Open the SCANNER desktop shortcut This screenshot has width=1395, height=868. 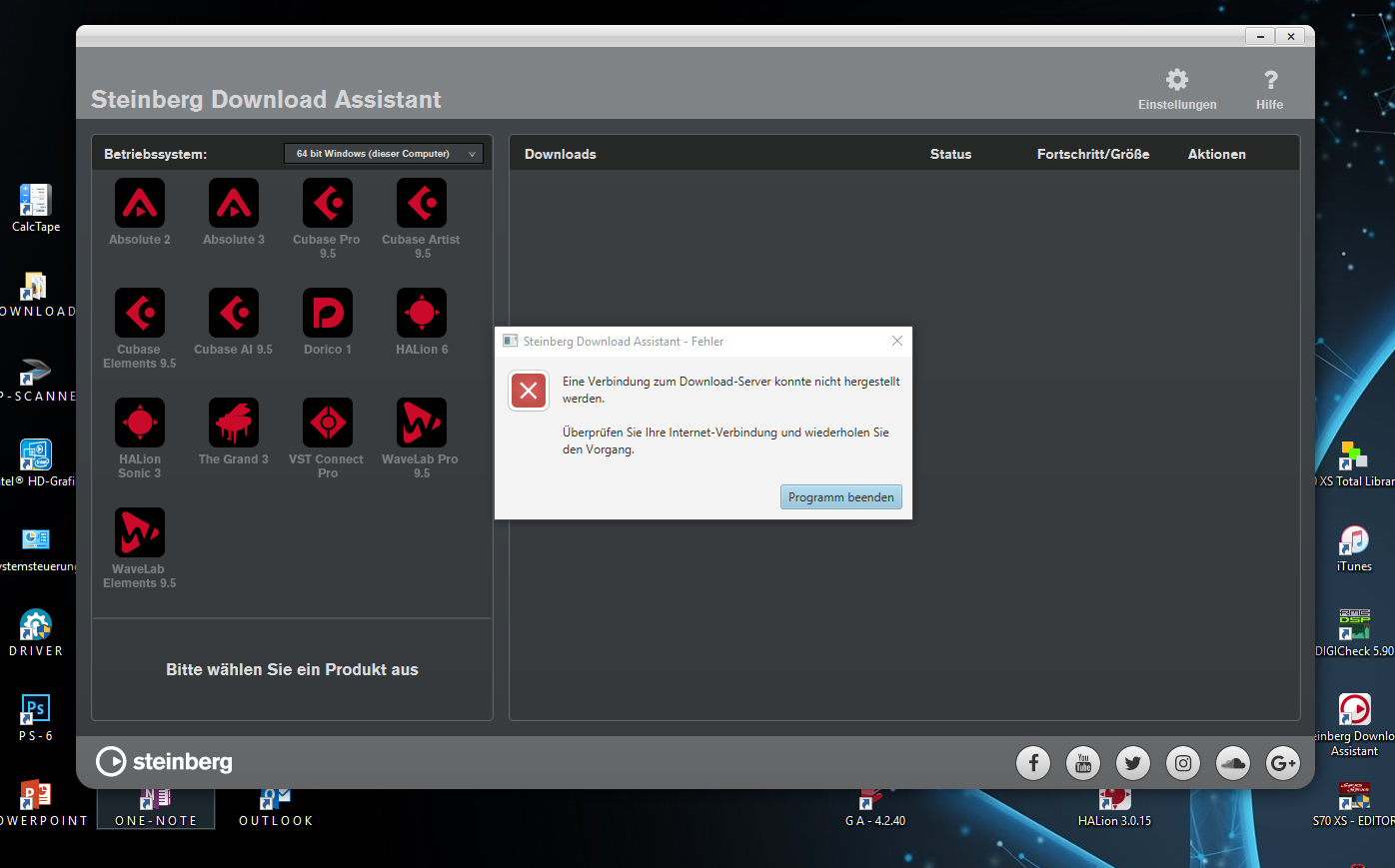(x=36, y=379)
